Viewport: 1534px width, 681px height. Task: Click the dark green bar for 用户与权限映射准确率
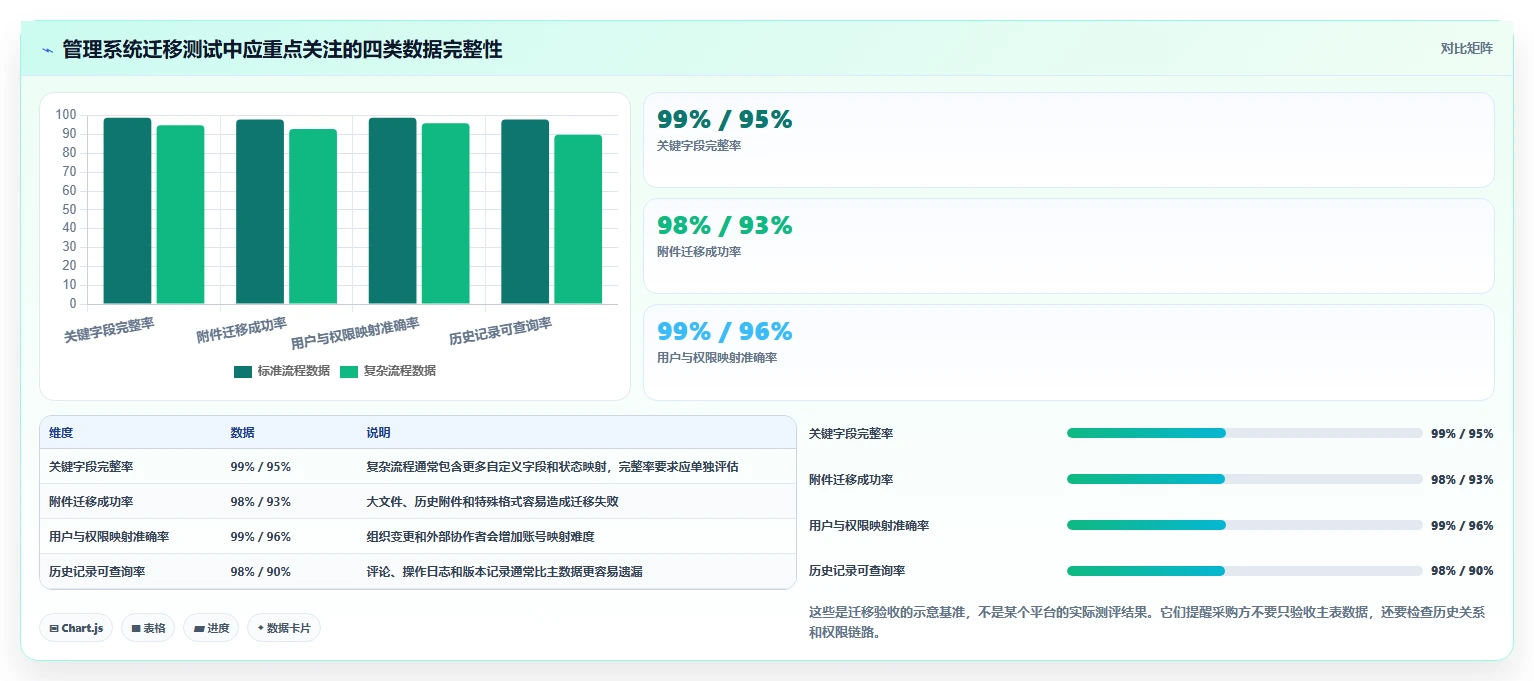pyautogui.click(x=393, y=211)
